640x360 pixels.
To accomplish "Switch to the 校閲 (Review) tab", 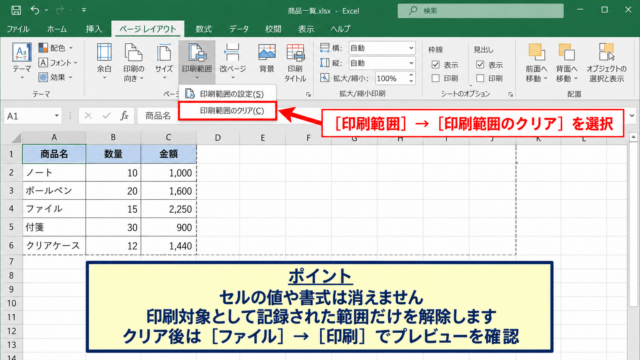I will coord(273,29).
